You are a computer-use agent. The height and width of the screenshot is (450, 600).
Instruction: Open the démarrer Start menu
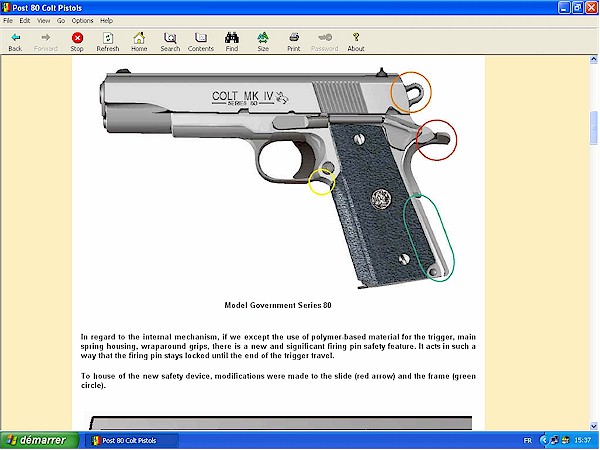click(39, 440)
